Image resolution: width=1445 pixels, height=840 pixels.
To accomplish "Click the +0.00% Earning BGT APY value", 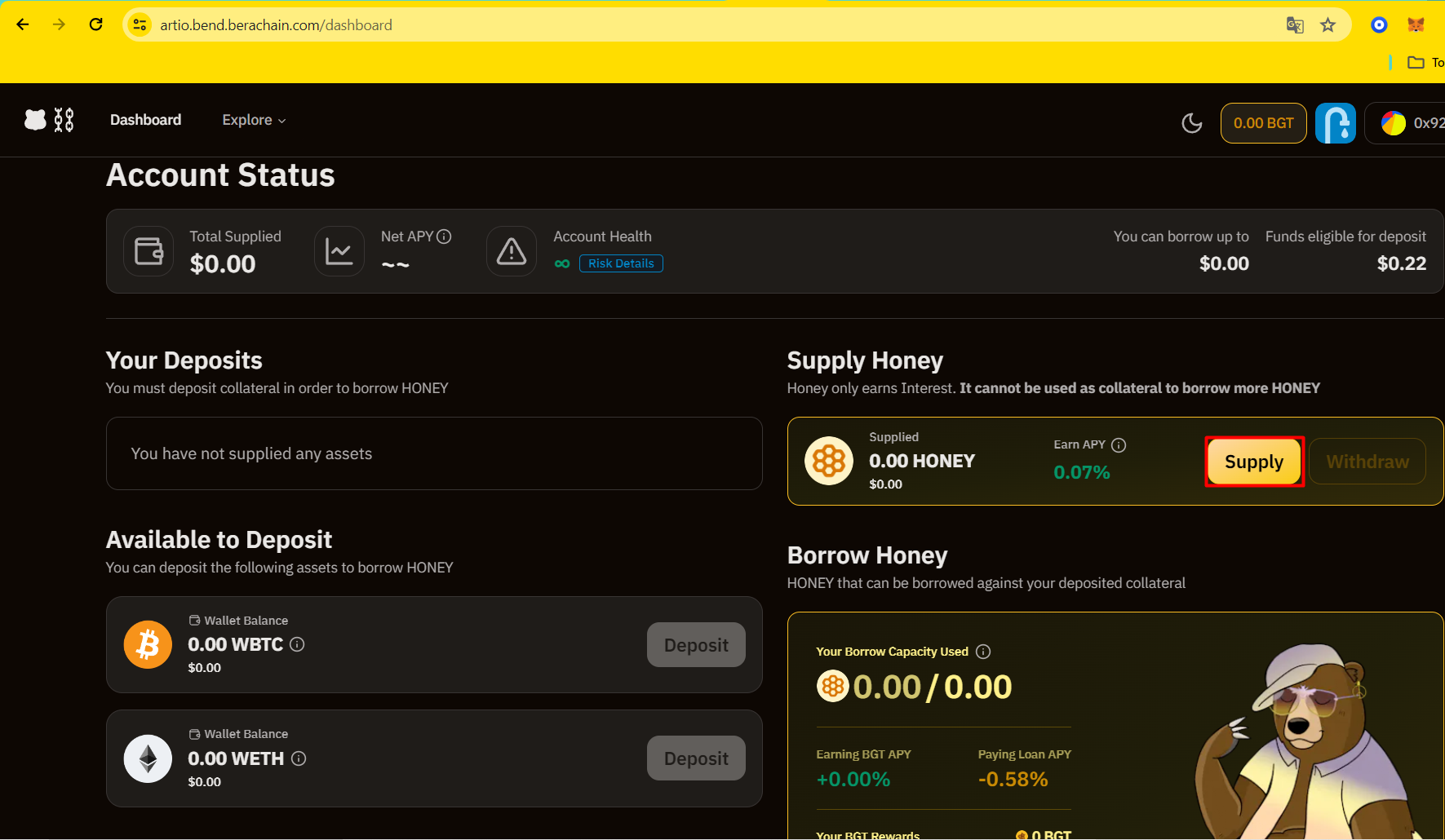I will [853, 779].
